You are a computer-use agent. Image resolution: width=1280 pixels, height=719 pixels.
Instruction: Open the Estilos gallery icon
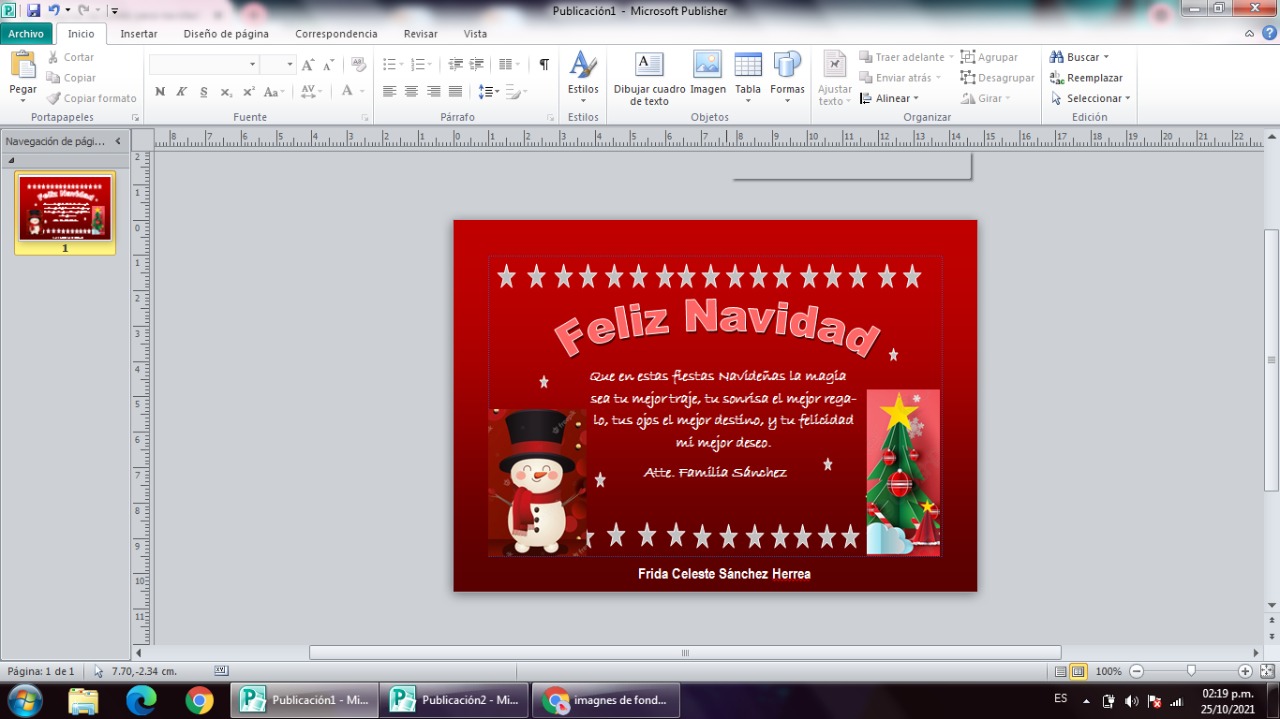pyautogui.click(x=583, y=65)
